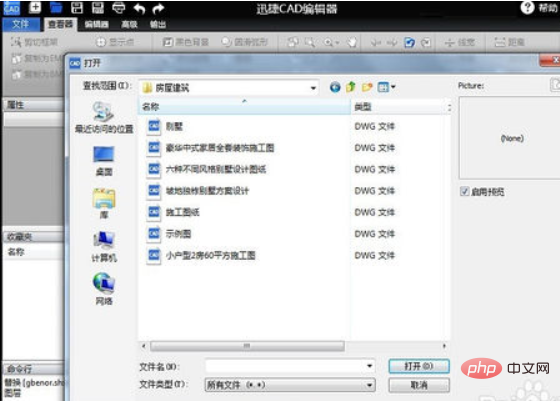The width and height of the screenshot is (560, 401).
Task: Select the pan hand tool
Action: coord(352,42)
